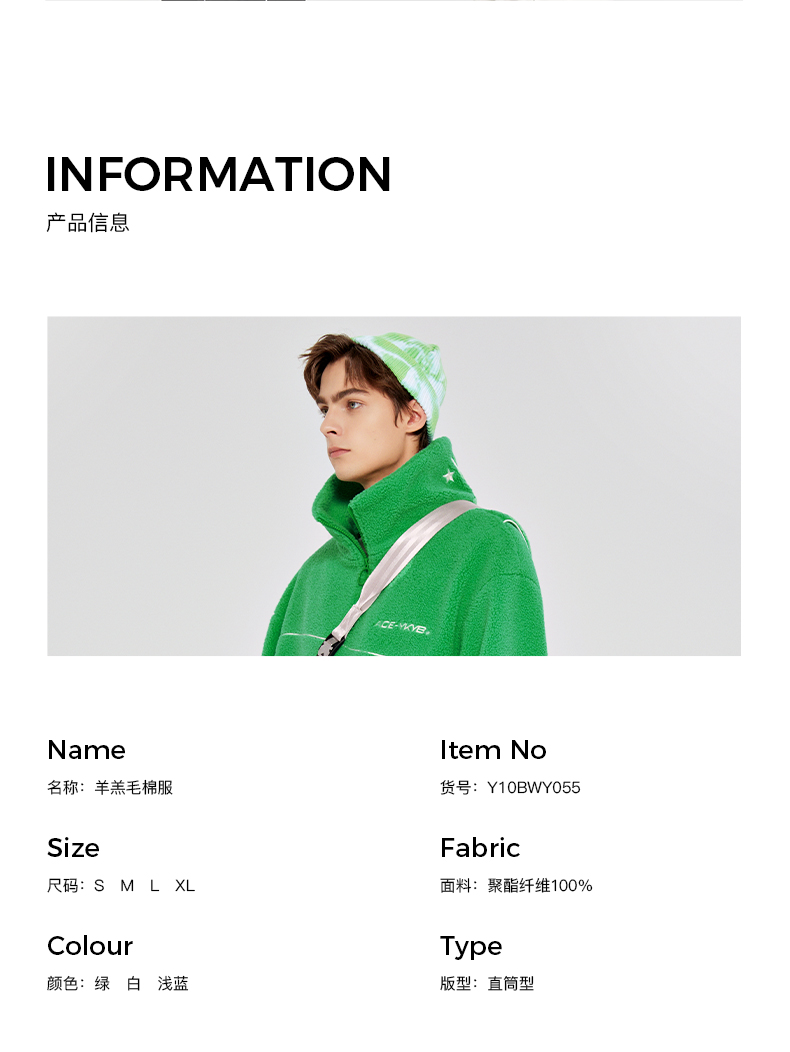
Task: Click the item number Y10BWY055
Action: pyautogui.click(x=534, y=788)
